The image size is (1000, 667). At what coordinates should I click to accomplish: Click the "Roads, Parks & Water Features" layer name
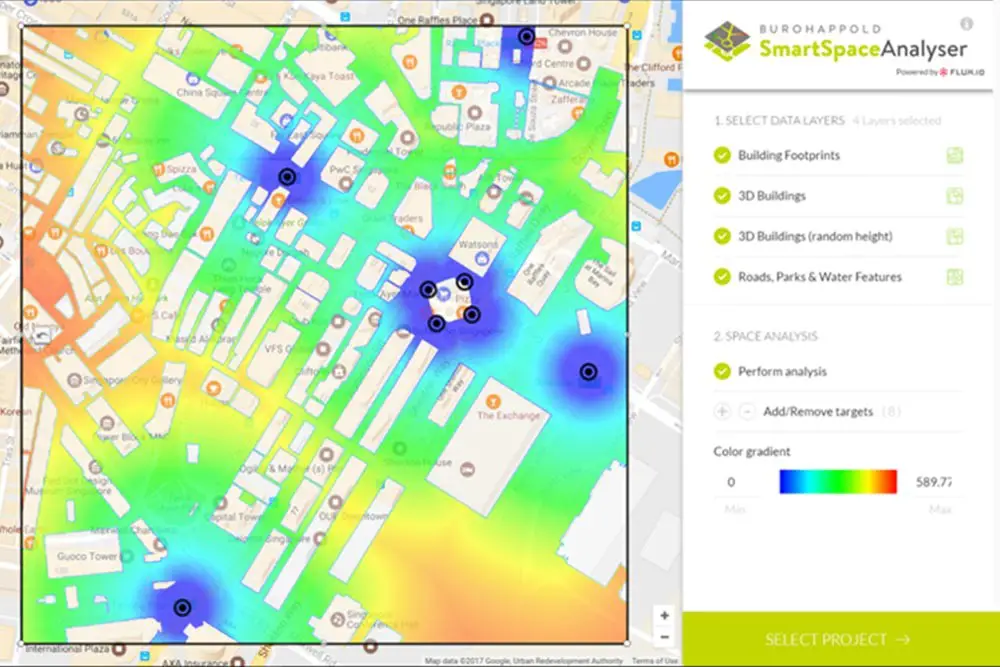[820, 277]
